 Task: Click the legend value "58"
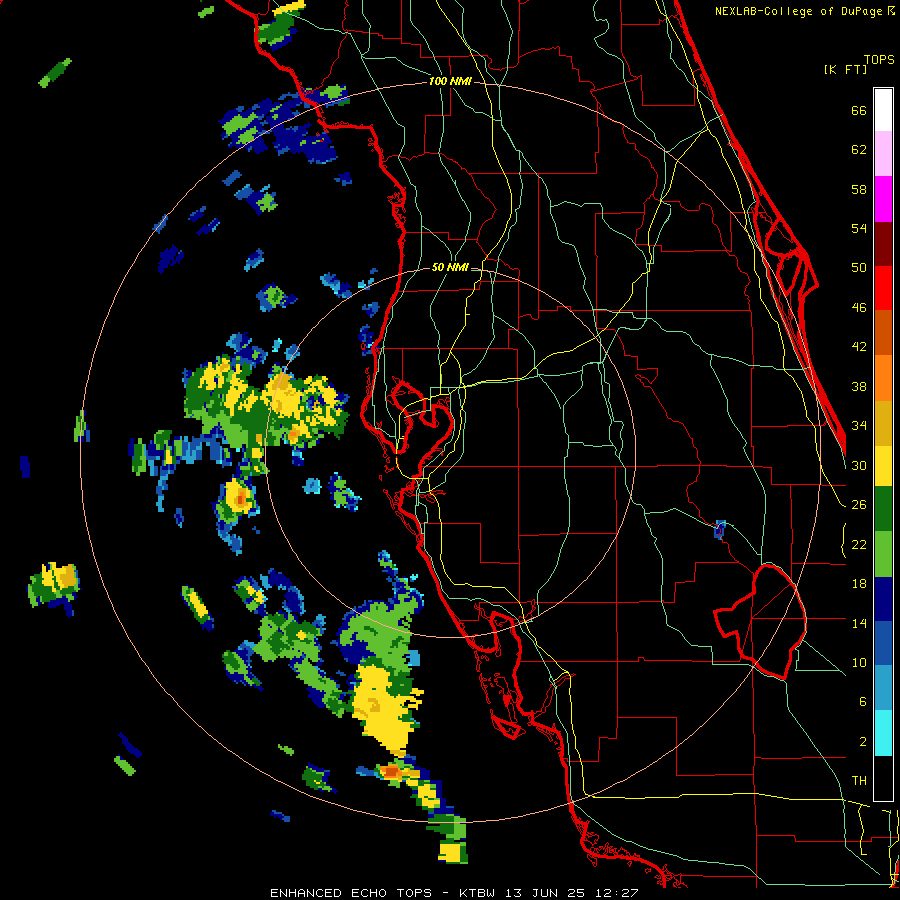(859, 189)
